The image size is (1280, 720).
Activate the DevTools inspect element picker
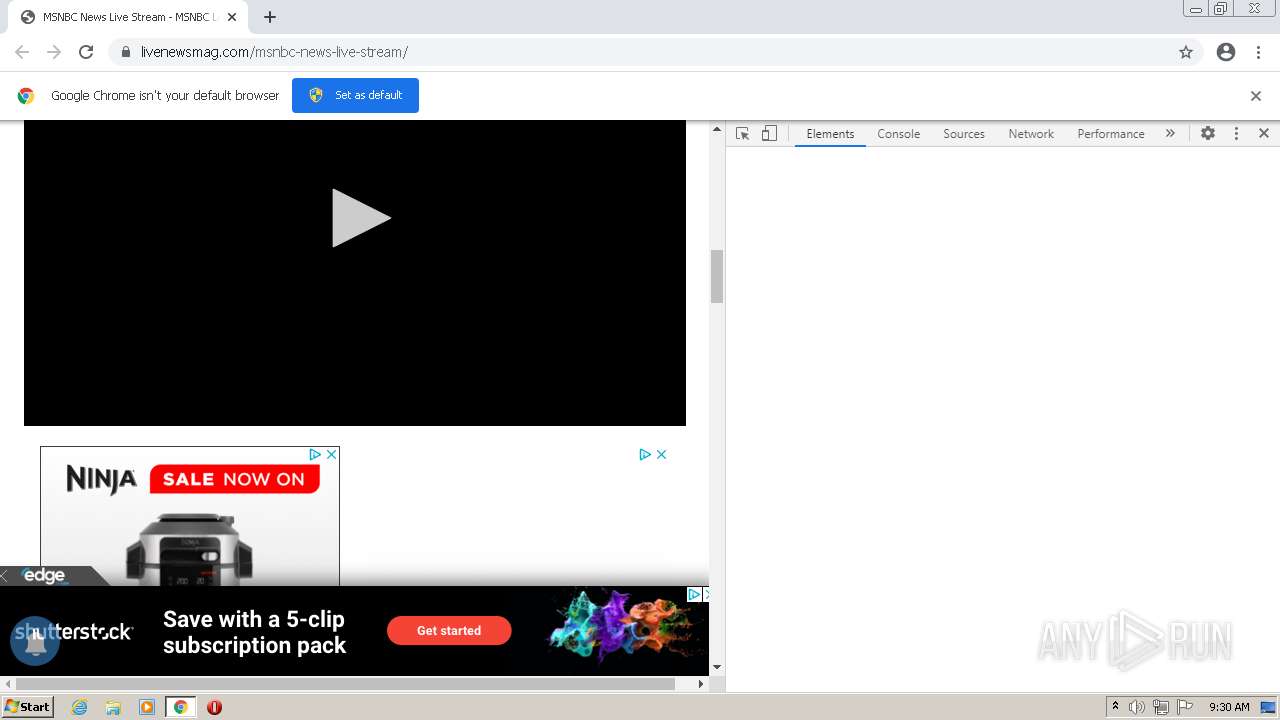click(x=742, y=133)
